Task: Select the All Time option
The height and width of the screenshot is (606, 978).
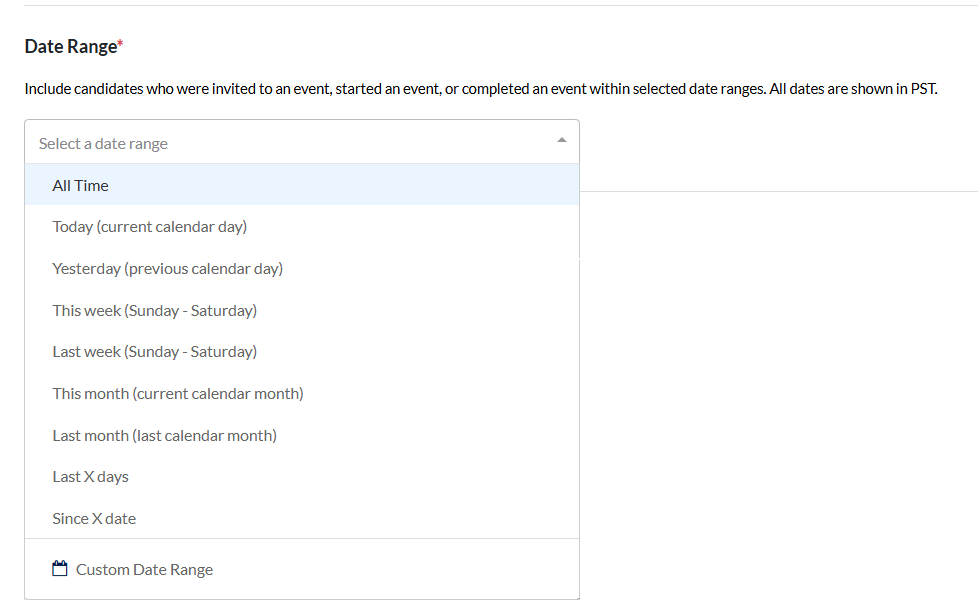Action: click(x=81, y=185)
